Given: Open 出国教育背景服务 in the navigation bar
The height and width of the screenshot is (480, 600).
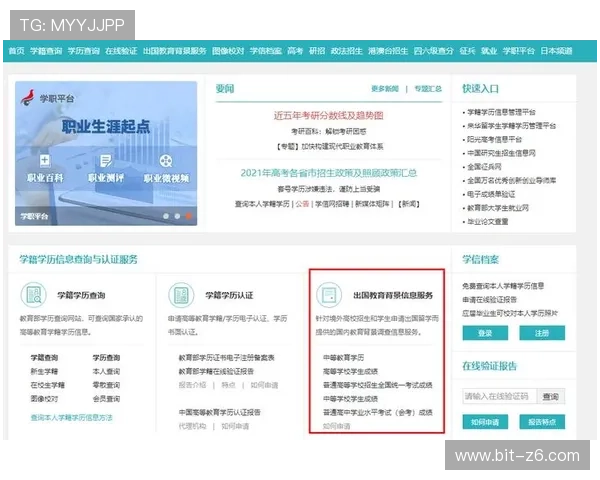Looking at the screenshot, I should point(175,51).
